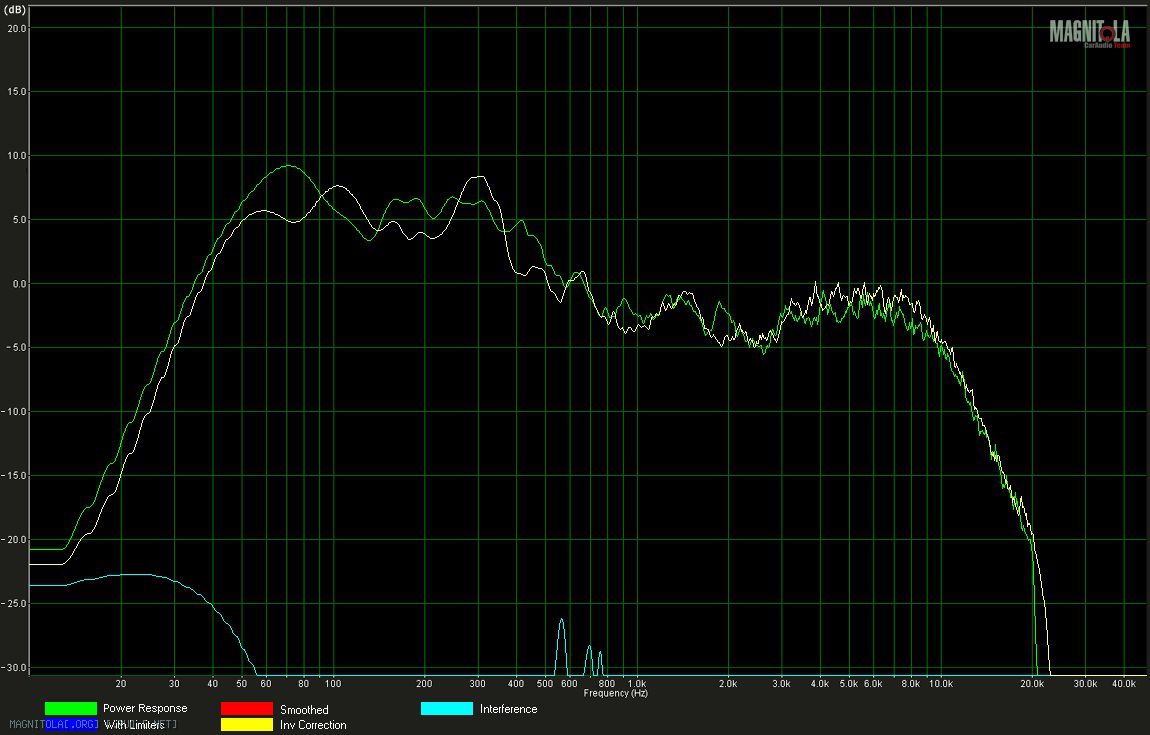Click the yellow Inv Correction swatch
The image size is (1150, 735).
tap(246, 724)
